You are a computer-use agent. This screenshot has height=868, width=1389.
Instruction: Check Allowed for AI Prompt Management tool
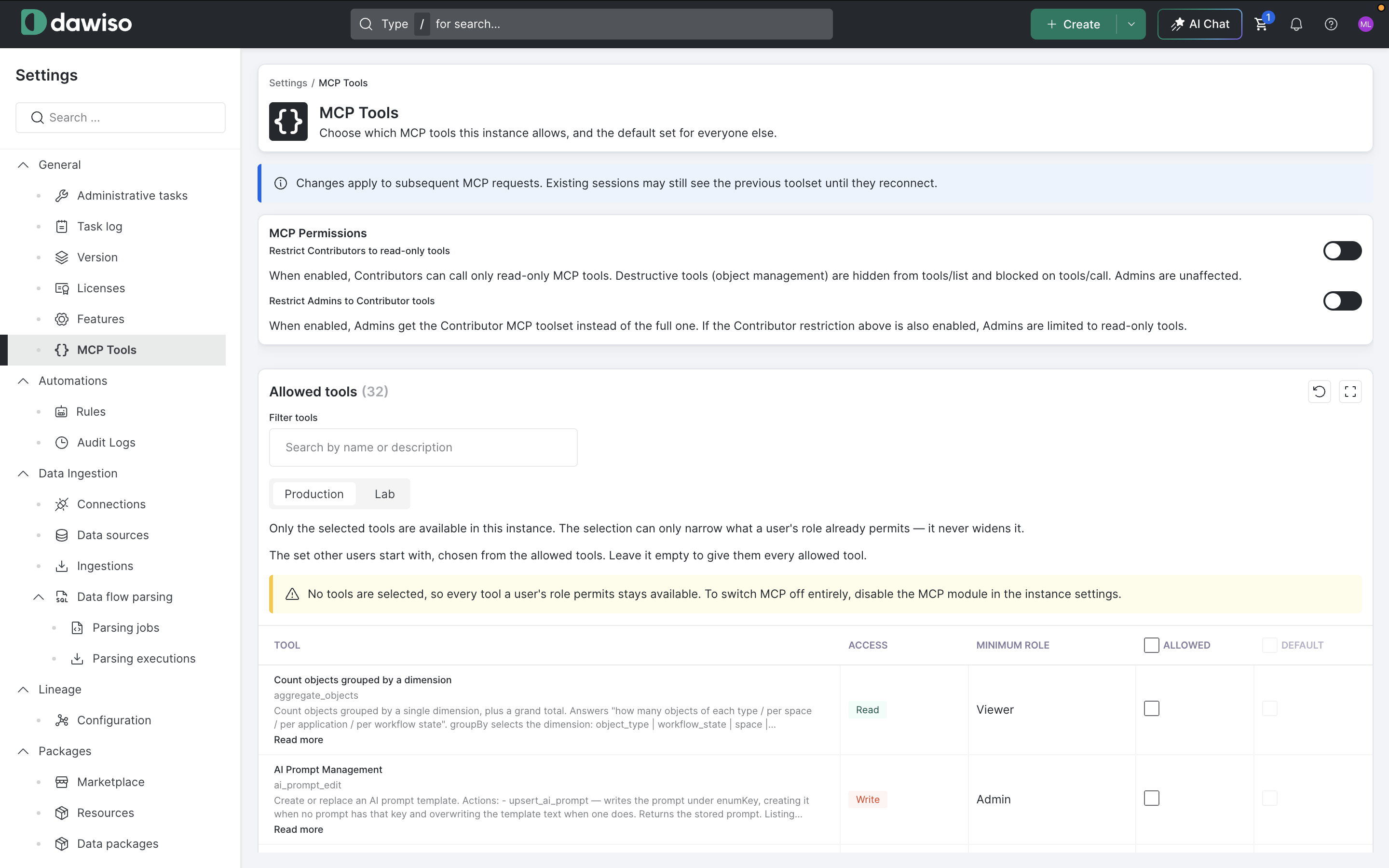1151,798
